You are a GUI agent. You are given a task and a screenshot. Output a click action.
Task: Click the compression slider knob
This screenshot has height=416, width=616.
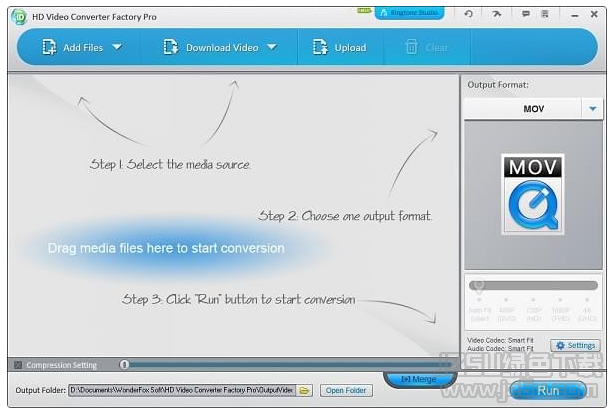(125, 365)
